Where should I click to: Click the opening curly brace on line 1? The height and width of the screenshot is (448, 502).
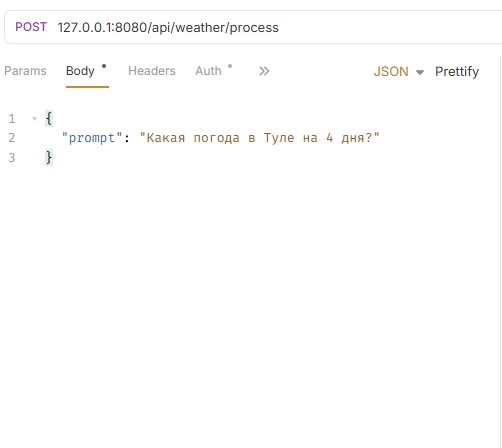[49, 119]
